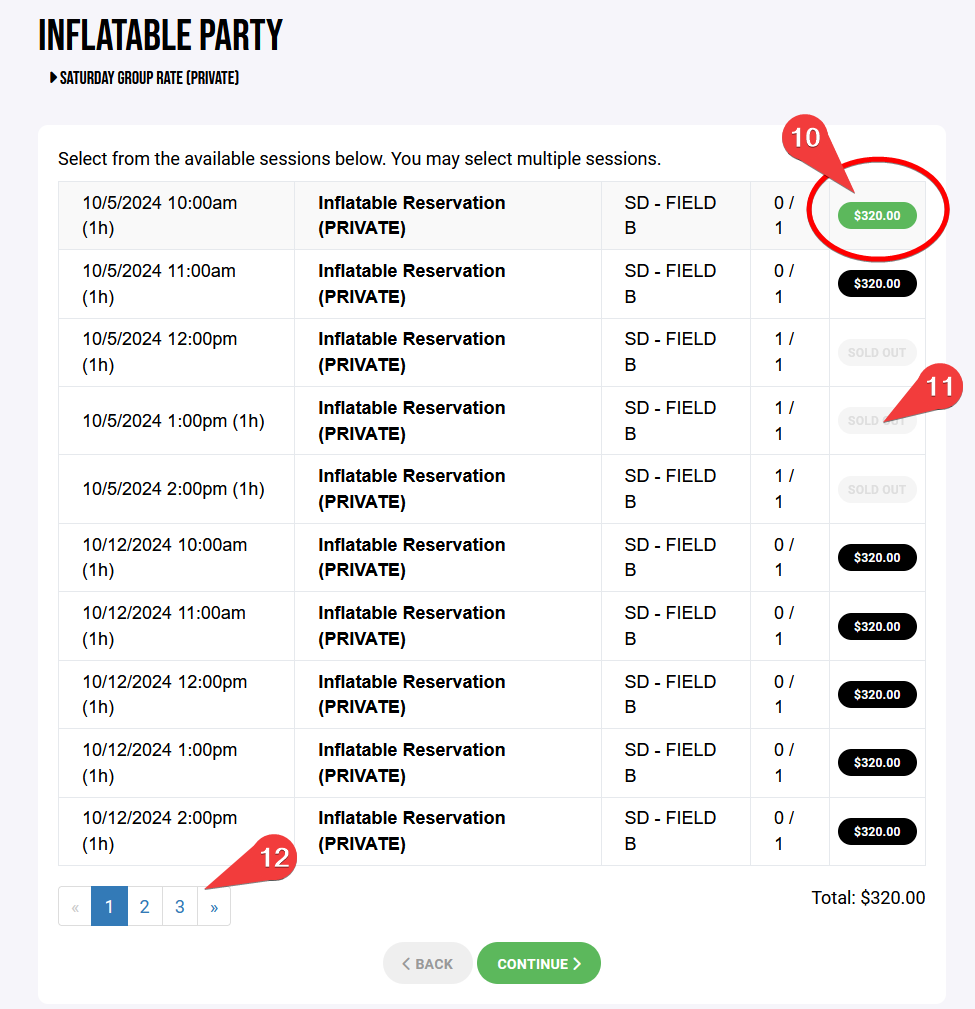Viewport: 975px width, 1009px height.
Task: Click Sold Out badge for 10/5 2:00pm
Action: 876,489
